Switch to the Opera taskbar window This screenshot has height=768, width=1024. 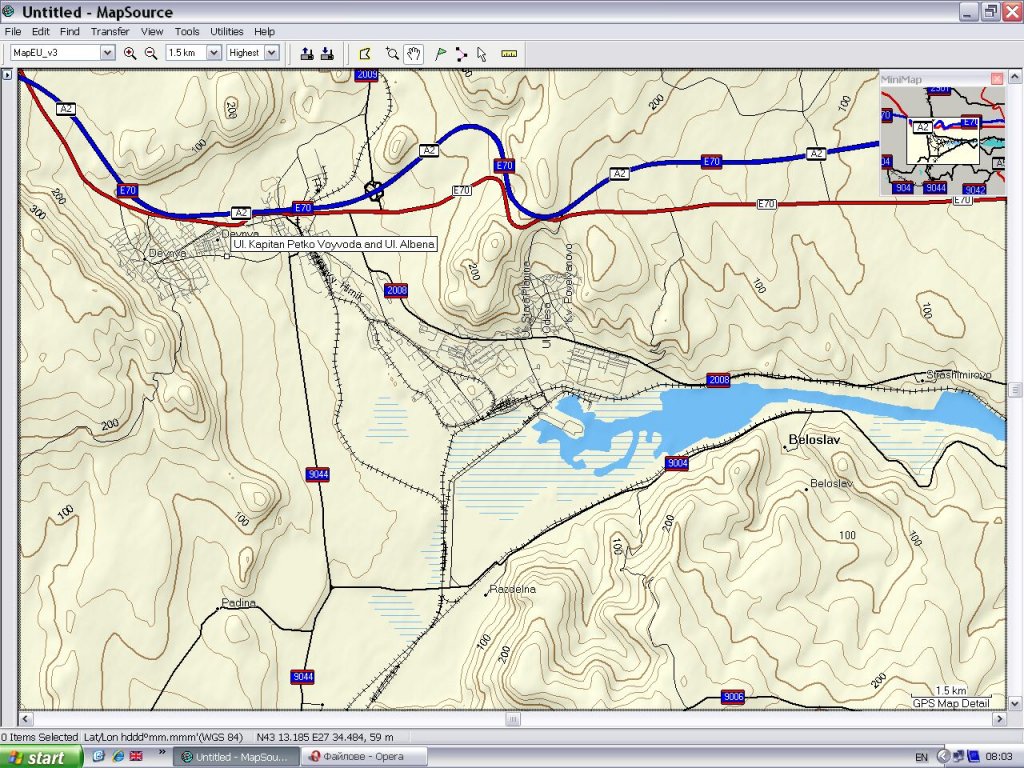coord(364,757)
